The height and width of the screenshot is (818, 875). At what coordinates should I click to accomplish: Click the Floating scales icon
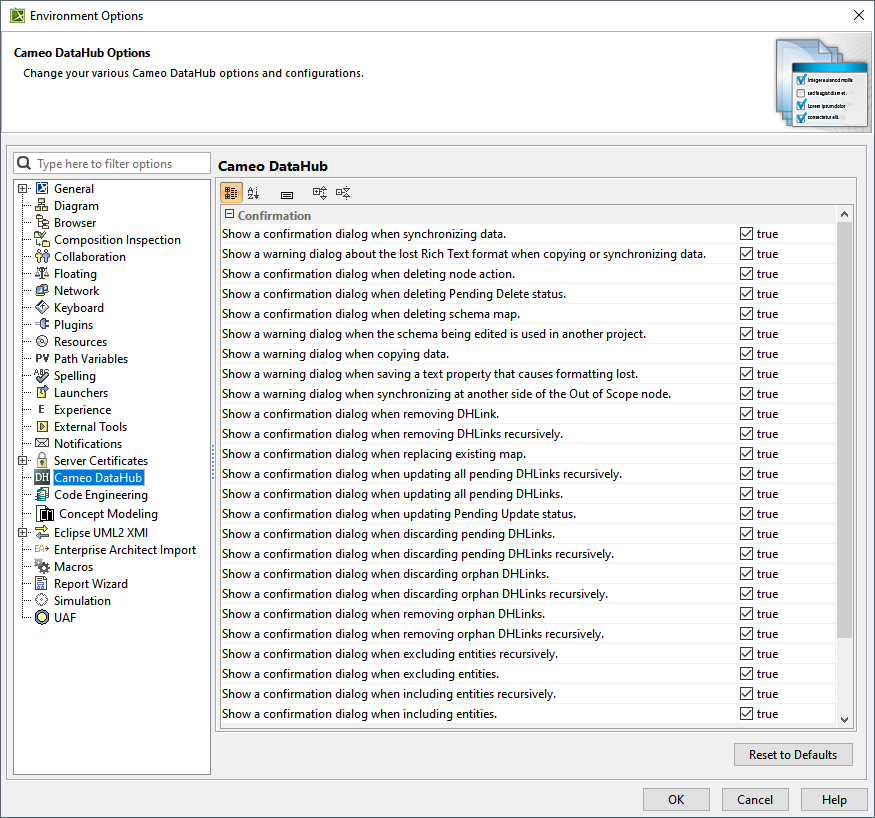coord(42,273)
